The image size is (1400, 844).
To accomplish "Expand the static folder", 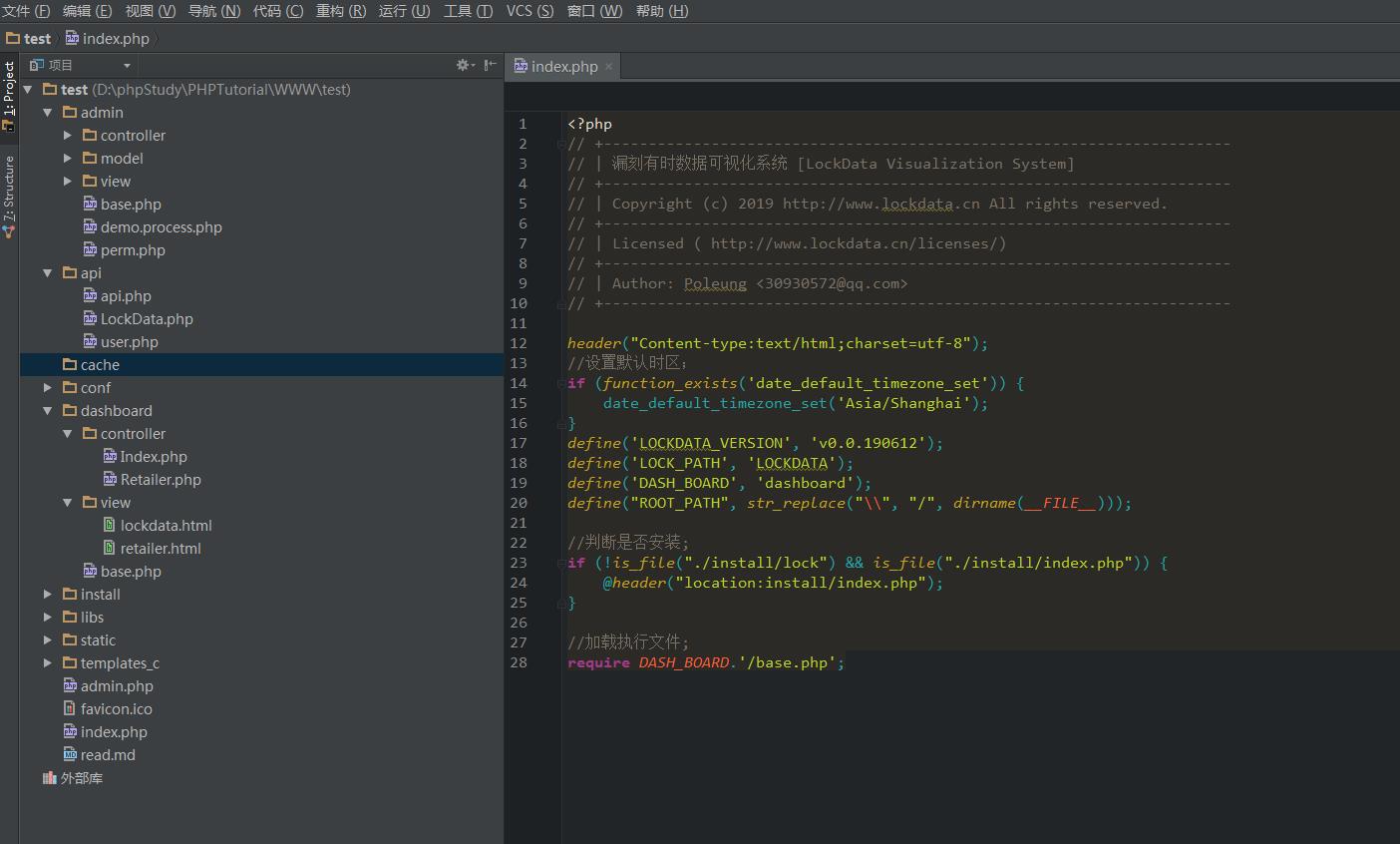I will click(47, 640).
